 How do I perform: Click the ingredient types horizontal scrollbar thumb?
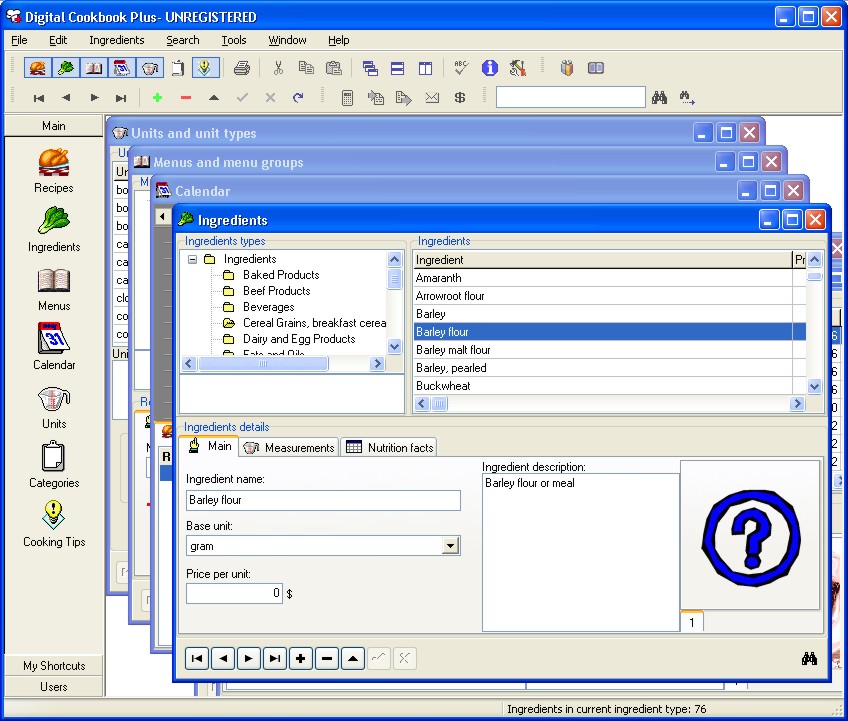click(x=263, y=364)
